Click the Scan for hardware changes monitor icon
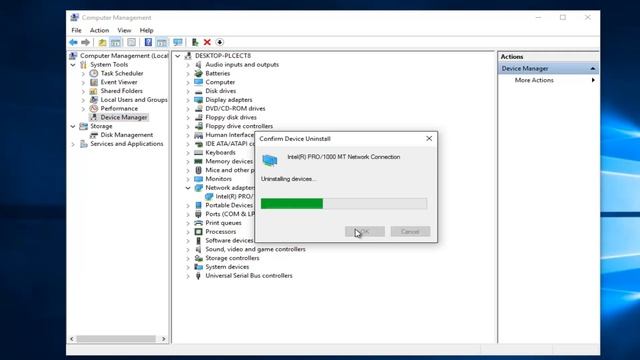This screenshot has height=360, width=640. [x=178, y=42]
